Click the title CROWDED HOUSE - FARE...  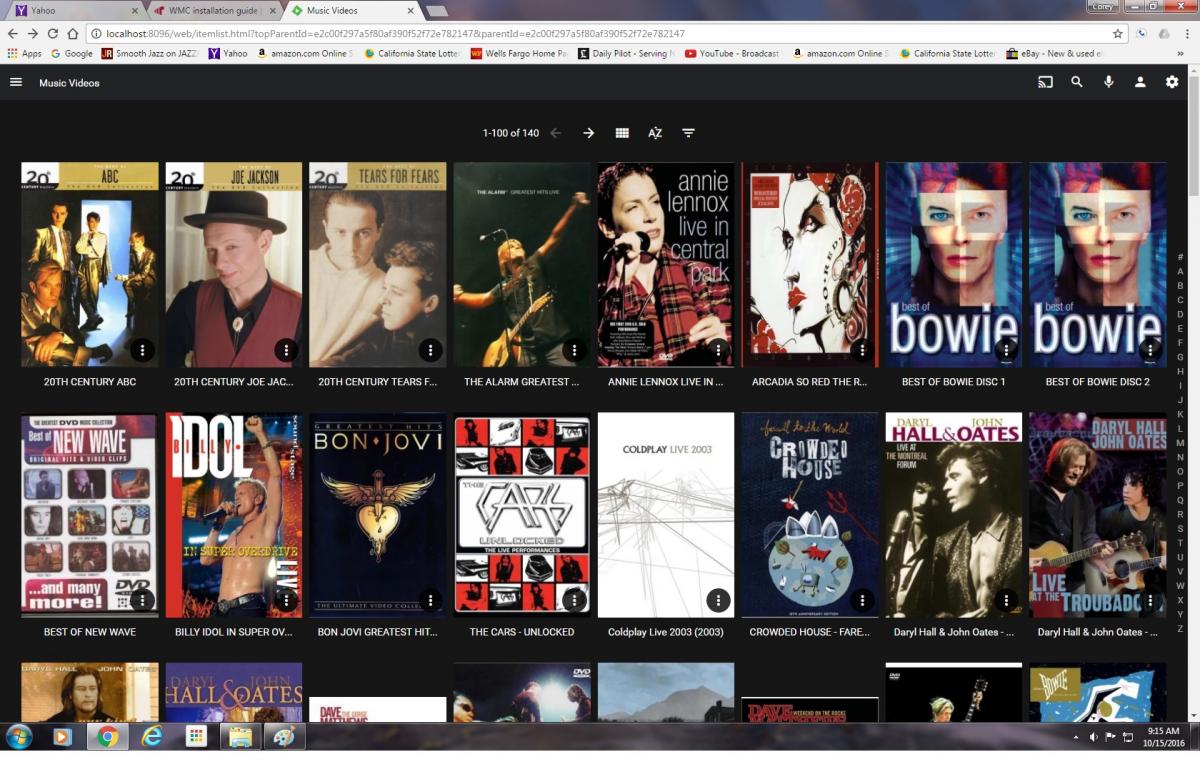(810, 632)
